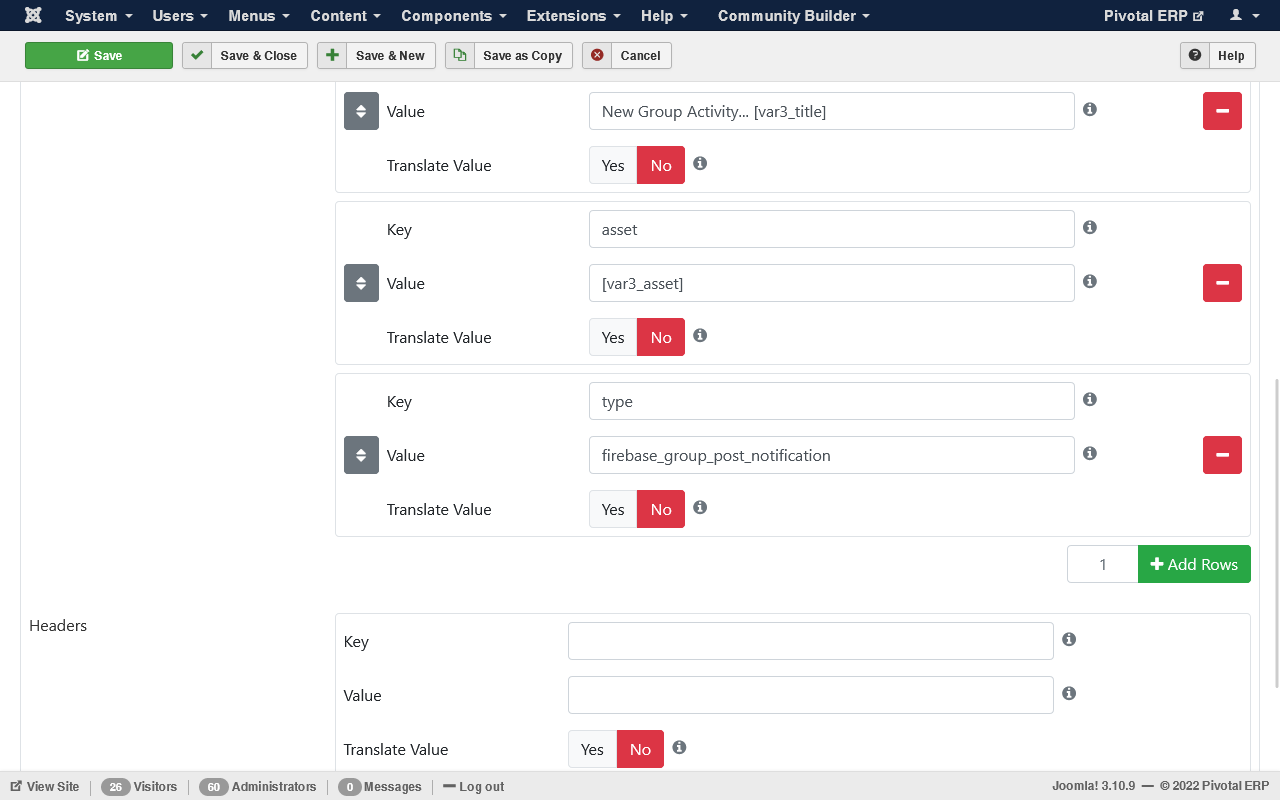1280x800 pixels.
Task: Set asset Translate Value to No
Action: 661,337
